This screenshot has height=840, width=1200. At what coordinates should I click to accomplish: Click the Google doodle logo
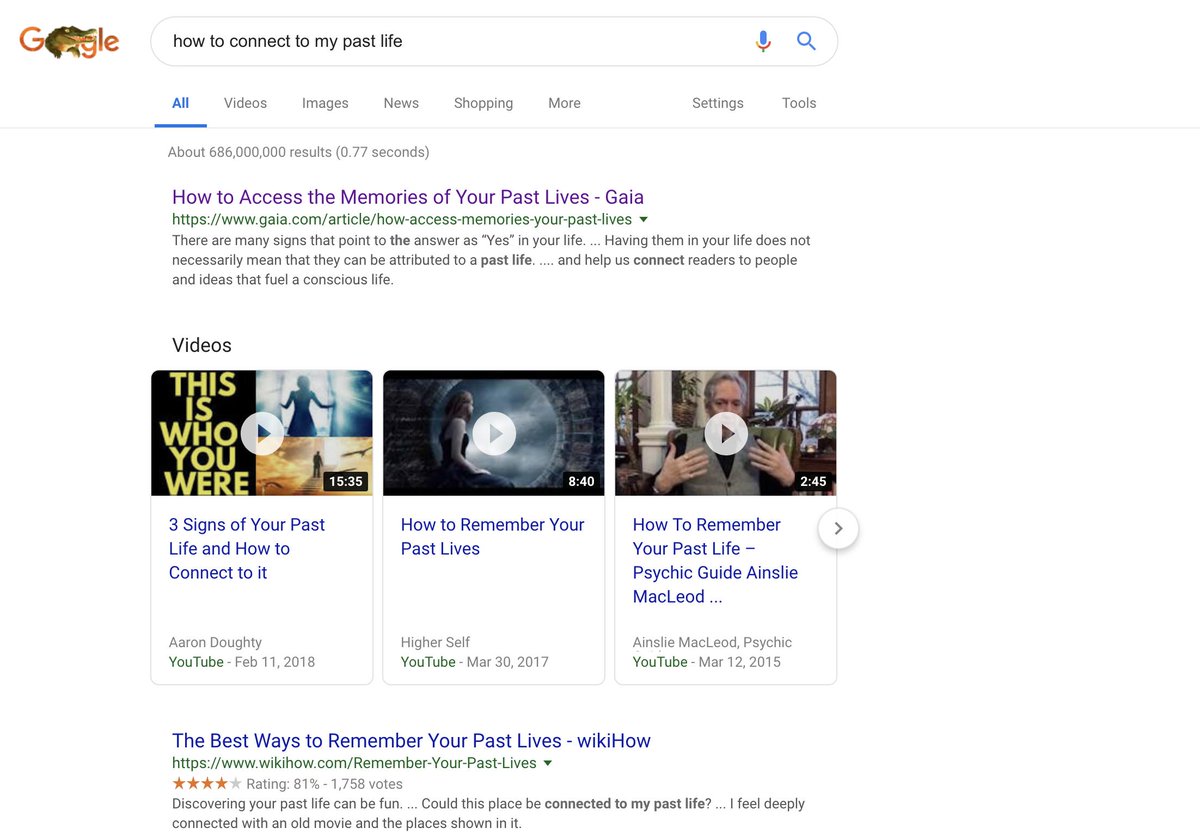[69, 42]
